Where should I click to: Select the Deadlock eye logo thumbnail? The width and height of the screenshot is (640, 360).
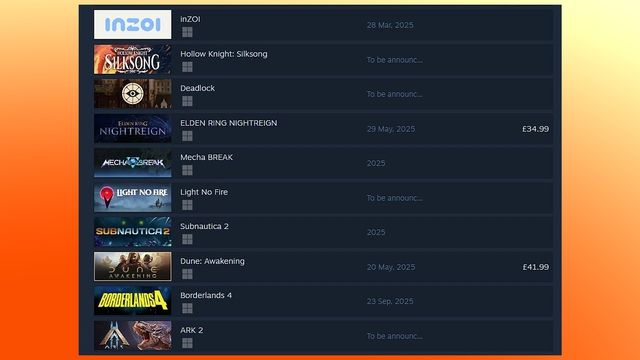click(133, 93)
